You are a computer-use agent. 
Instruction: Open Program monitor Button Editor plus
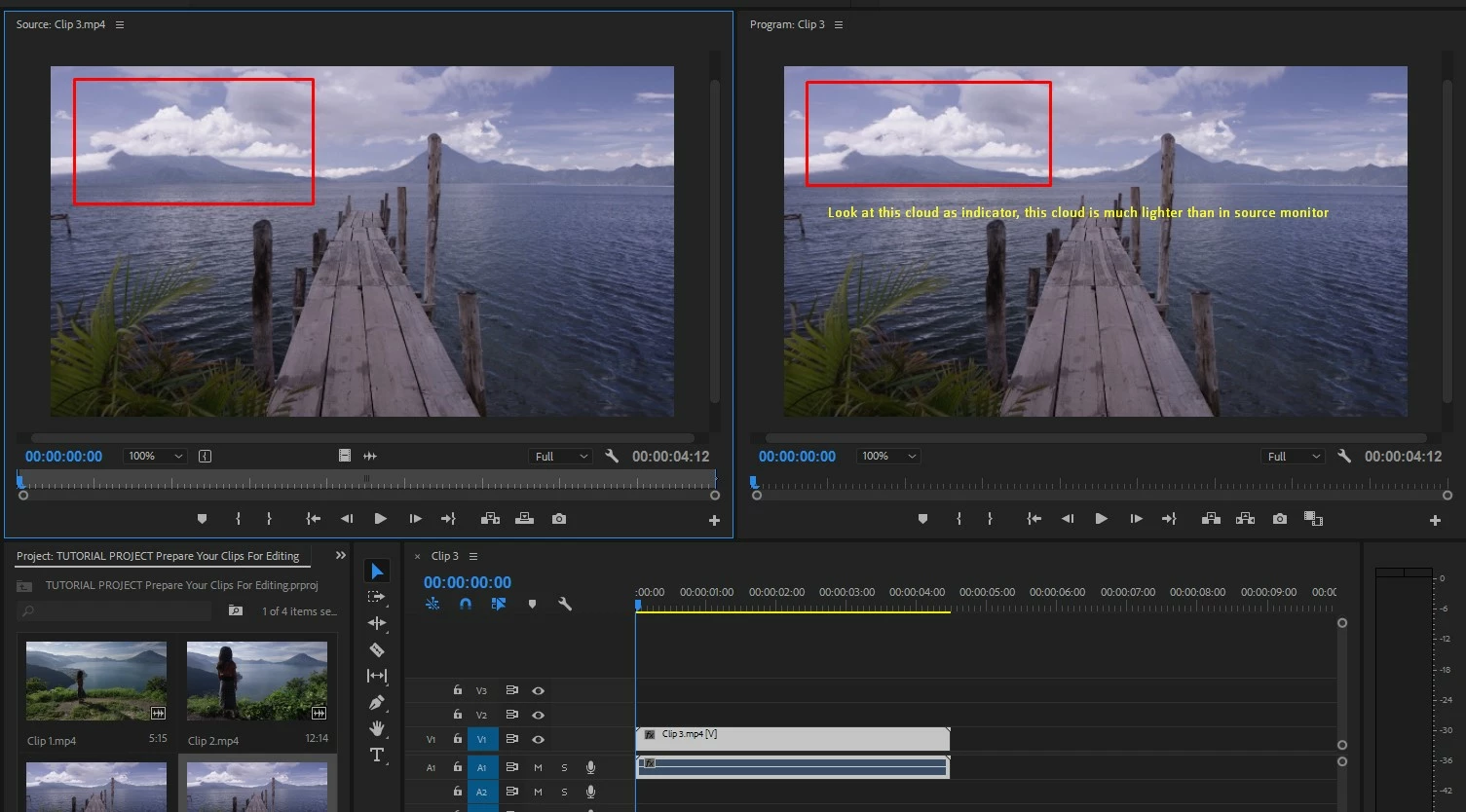click(x=1435, y=521)
